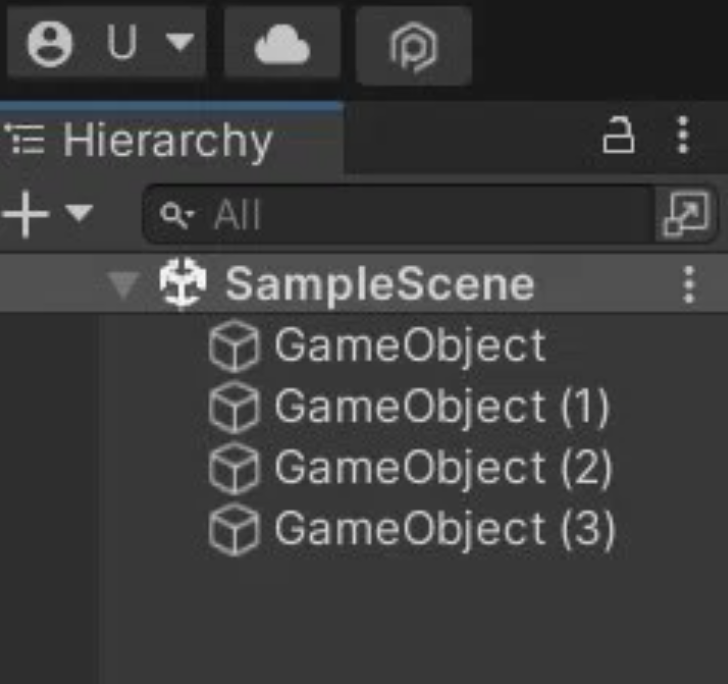The image size is (728, 684).
Task: Open the Package Manager hexagon icon
Action: [413, 47]
